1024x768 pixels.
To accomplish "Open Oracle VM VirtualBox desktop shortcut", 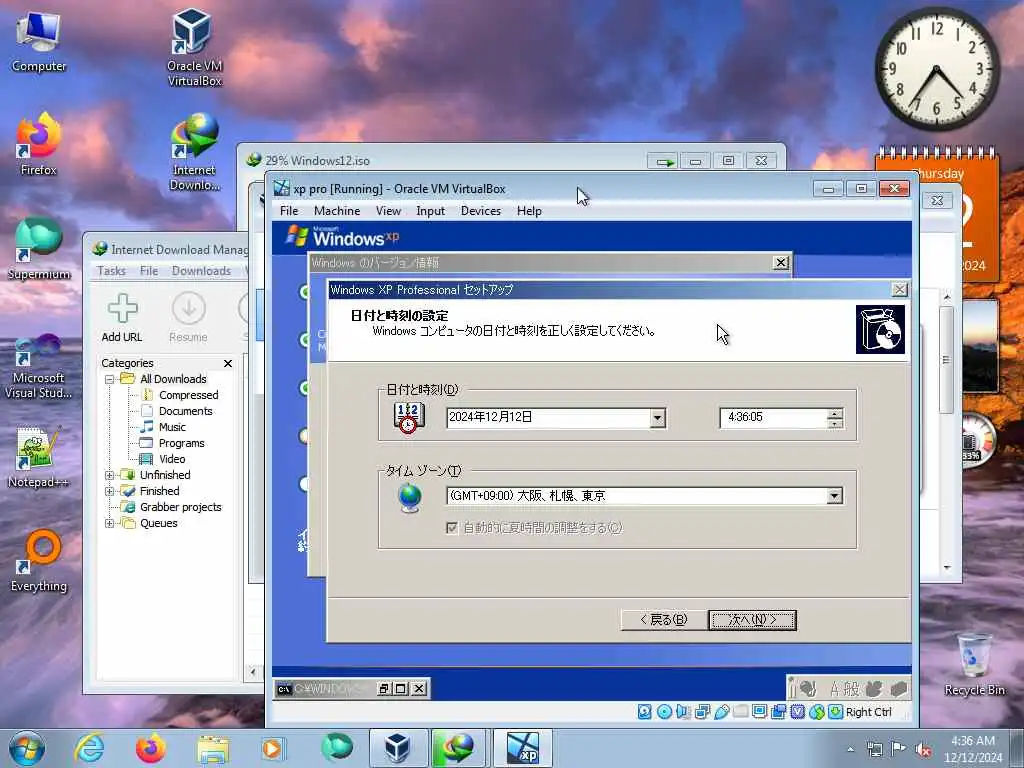I will pos(194,47).
